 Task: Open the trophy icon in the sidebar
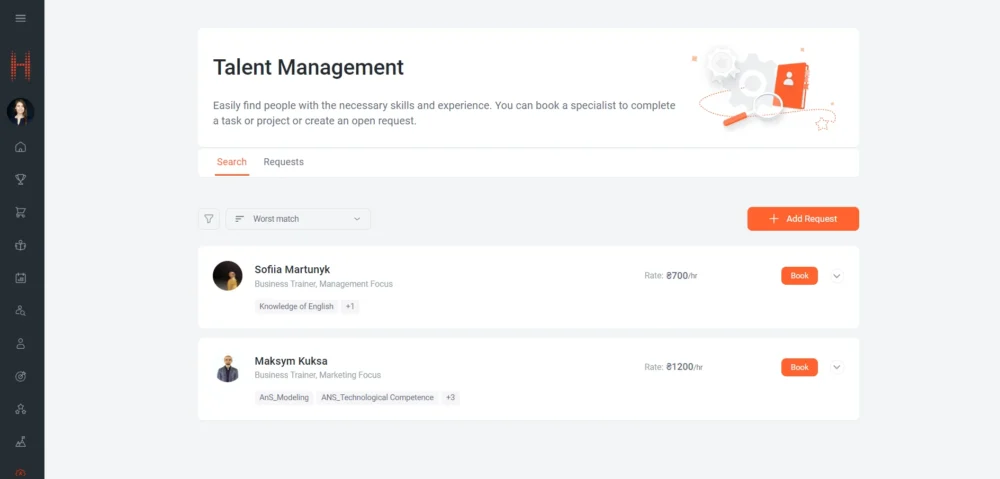(21, 180)
